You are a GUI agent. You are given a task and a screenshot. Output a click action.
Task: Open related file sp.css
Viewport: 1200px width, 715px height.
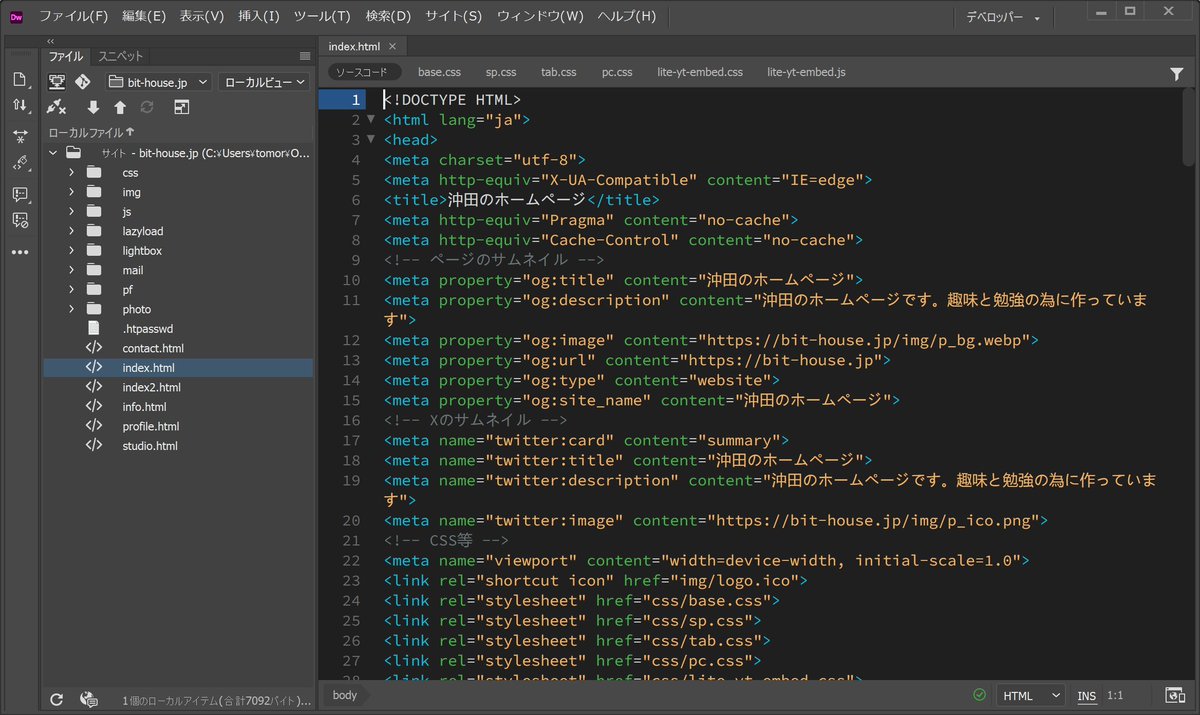tap(501, 72)
